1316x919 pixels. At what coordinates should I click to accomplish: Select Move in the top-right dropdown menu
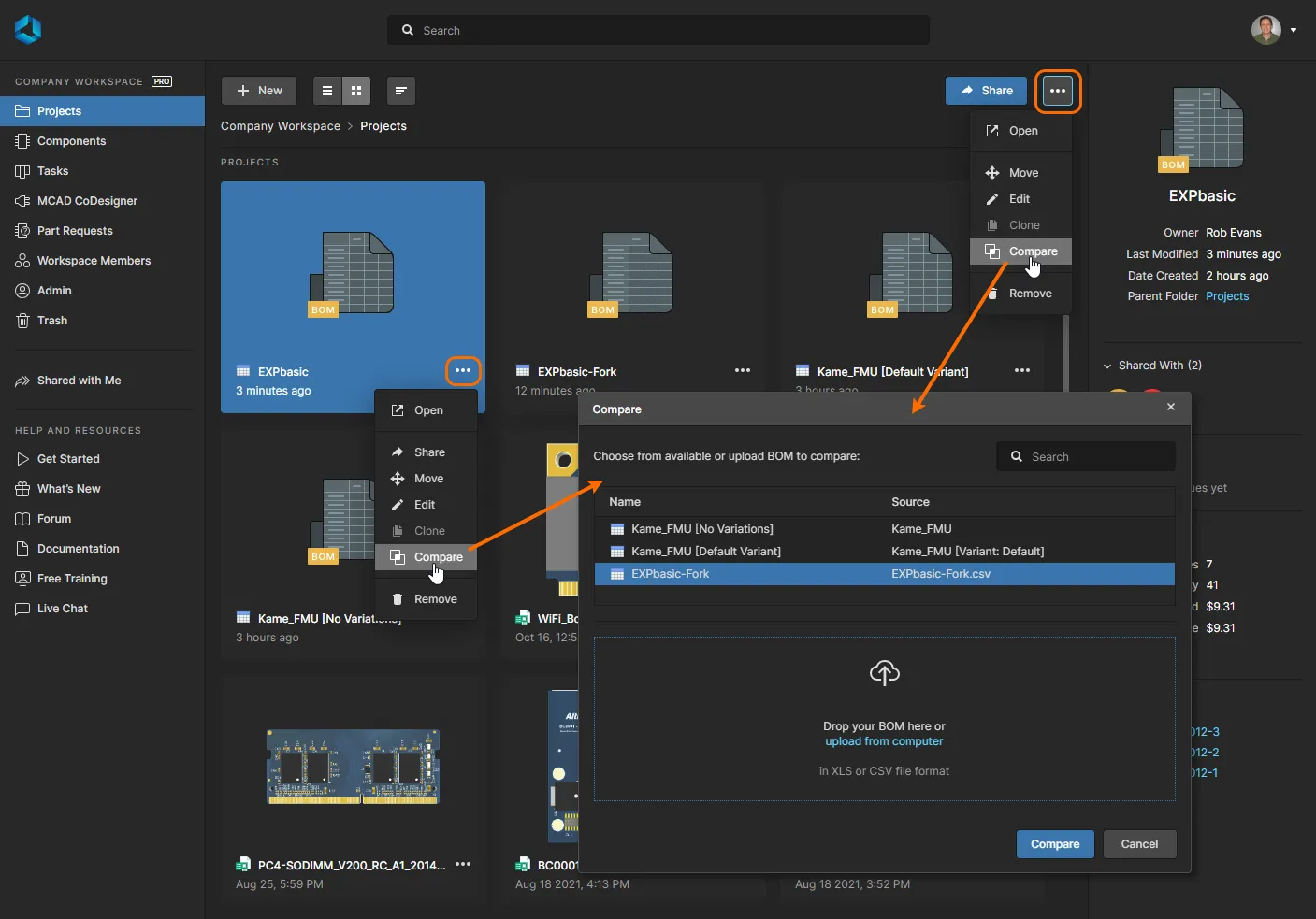[x=1023, y=173]
